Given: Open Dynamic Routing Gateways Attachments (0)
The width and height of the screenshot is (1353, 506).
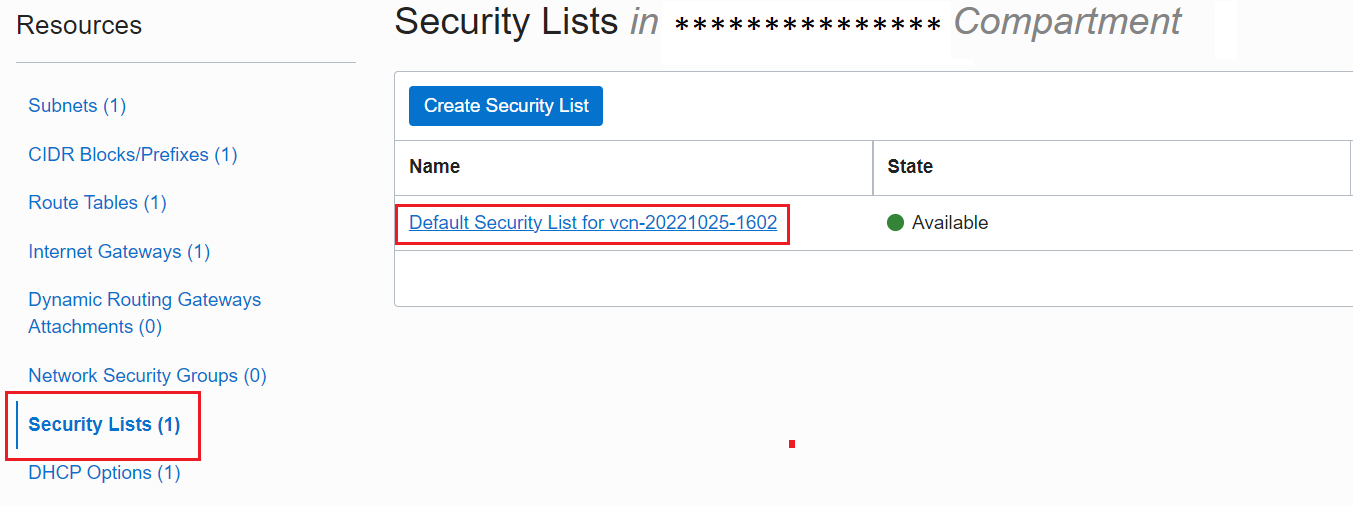Looking at the screenshot, I should click(x=144, y=313).
